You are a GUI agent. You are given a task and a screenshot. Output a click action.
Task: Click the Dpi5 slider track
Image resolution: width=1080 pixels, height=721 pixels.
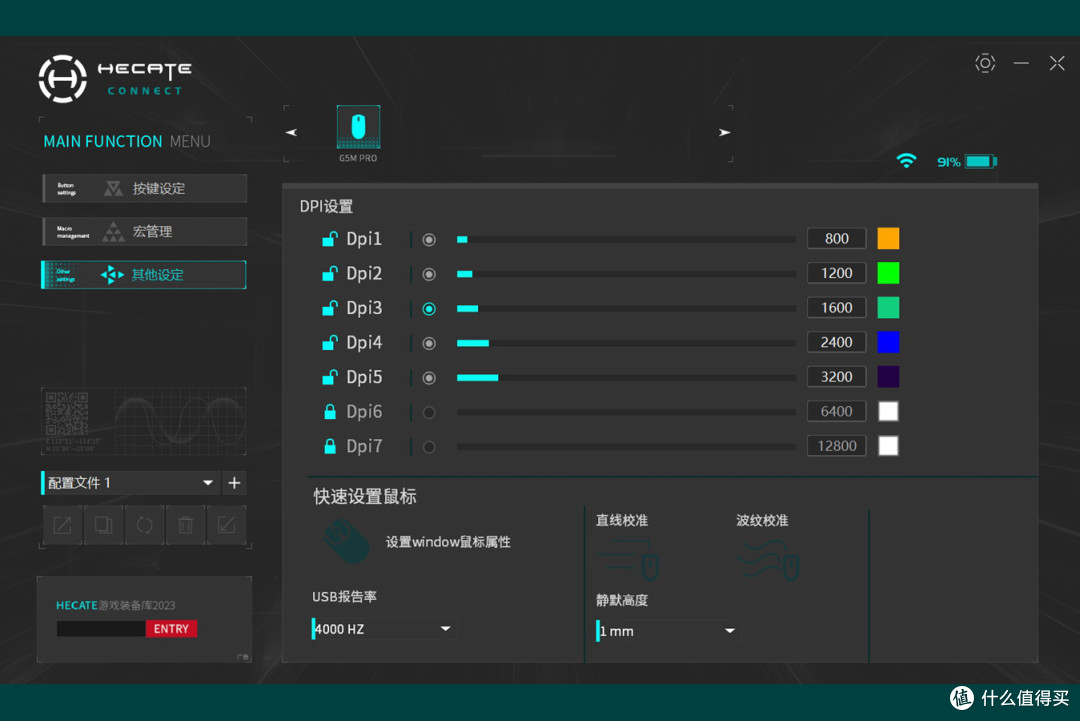point(626,377)
